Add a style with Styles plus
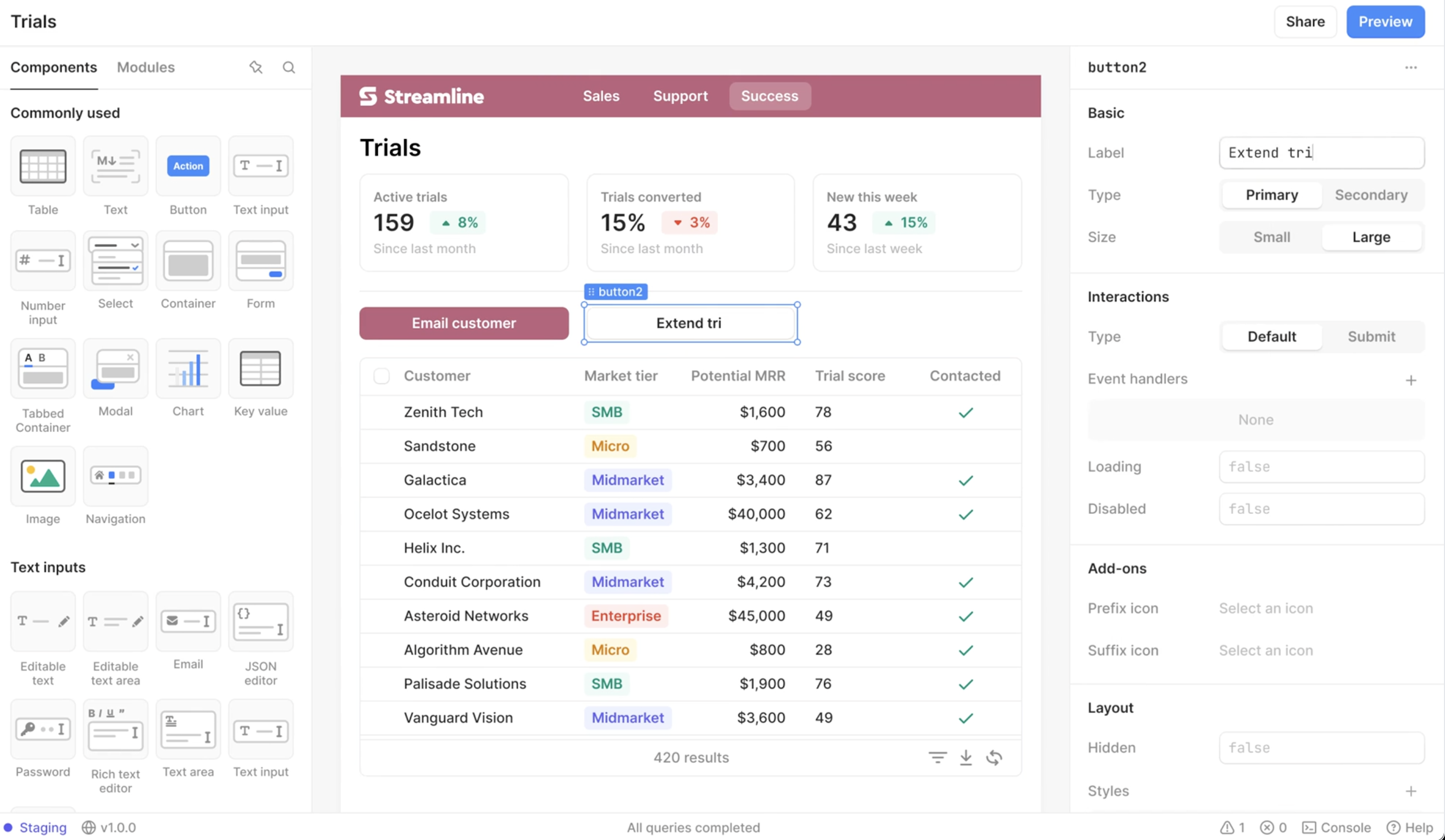The height and width of the screenshot is (840, 1445). tap(1411, 790)
